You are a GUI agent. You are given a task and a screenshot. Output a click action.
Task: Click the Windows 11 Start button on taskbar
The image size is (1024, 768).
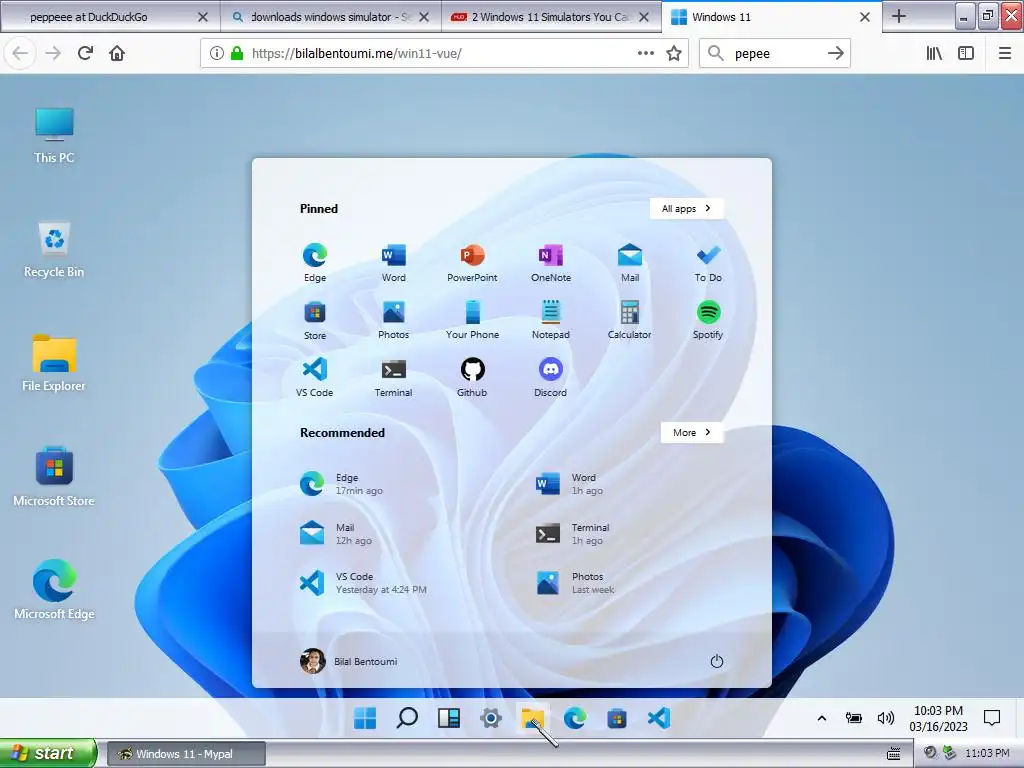365,718
